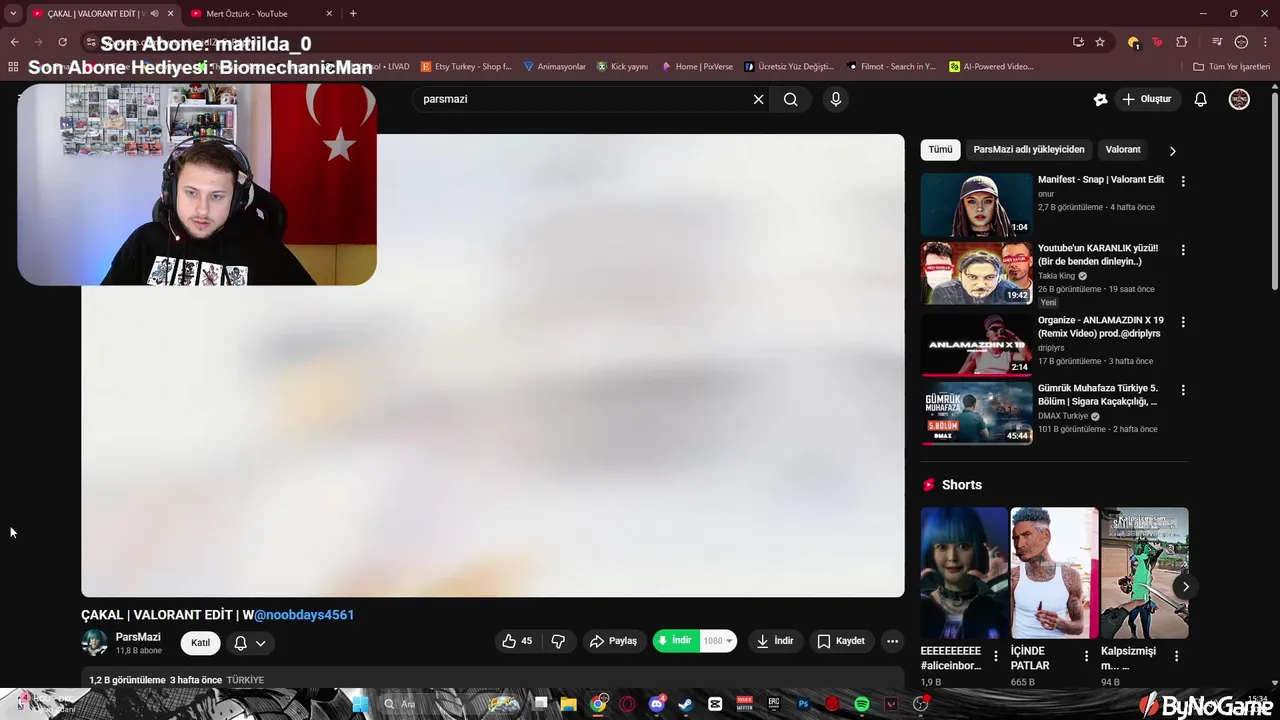This screenshot has height=720, width=1280.
Task: Dislike the ÇAKAL Valorant edit video
Action: pyautogui.click(x=559, y=641)
